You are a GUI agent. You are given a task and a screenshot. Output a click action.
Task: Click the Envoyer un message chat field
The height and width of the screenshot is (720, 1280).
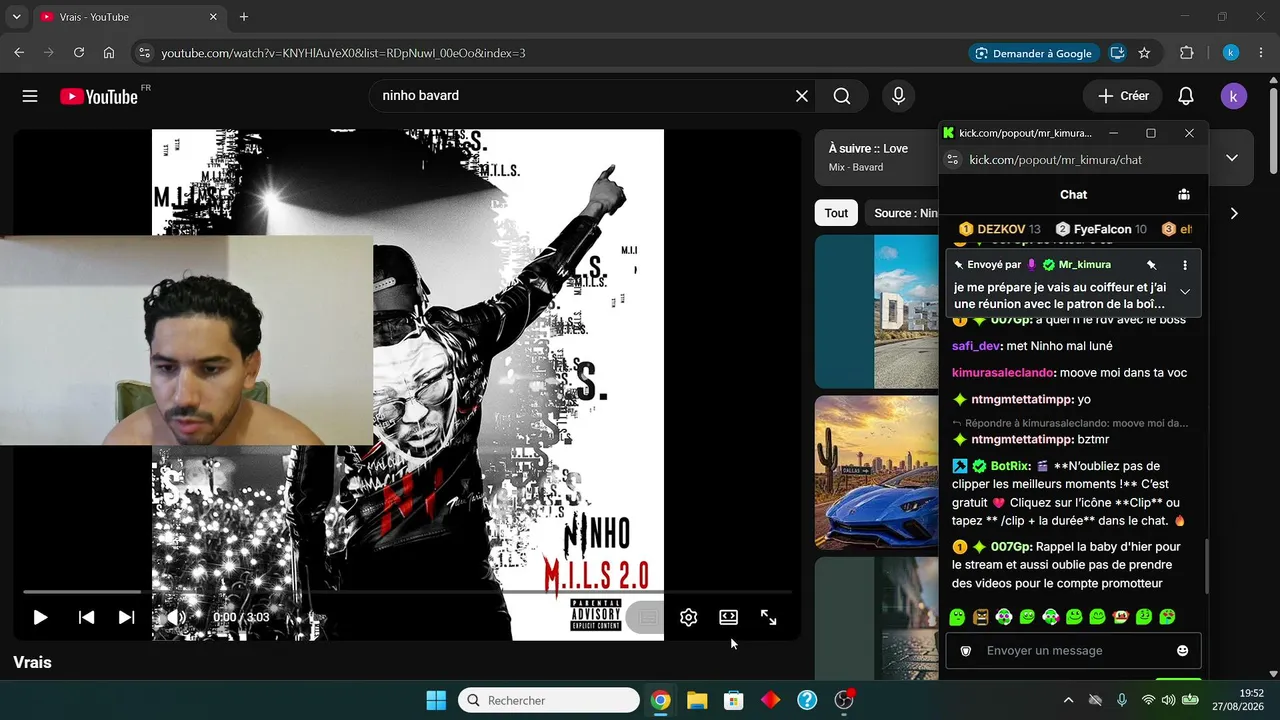[x=1073, y=651]
